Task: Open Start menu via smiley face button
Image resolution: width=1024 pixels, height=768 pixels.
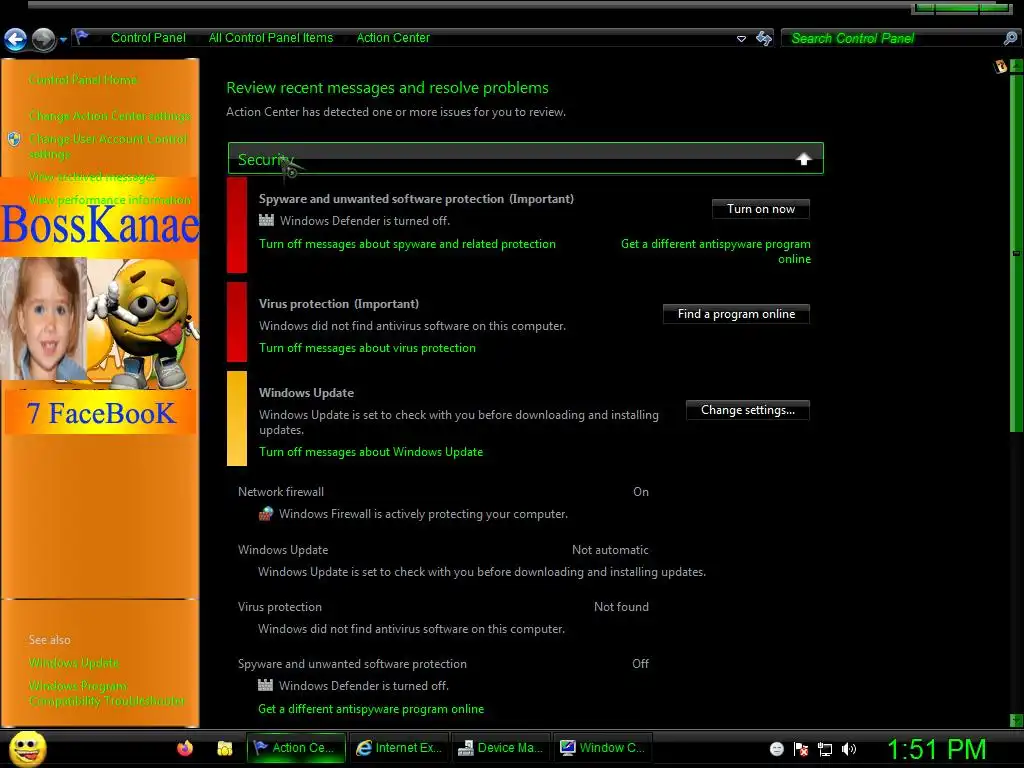Action: coord(27,748)
